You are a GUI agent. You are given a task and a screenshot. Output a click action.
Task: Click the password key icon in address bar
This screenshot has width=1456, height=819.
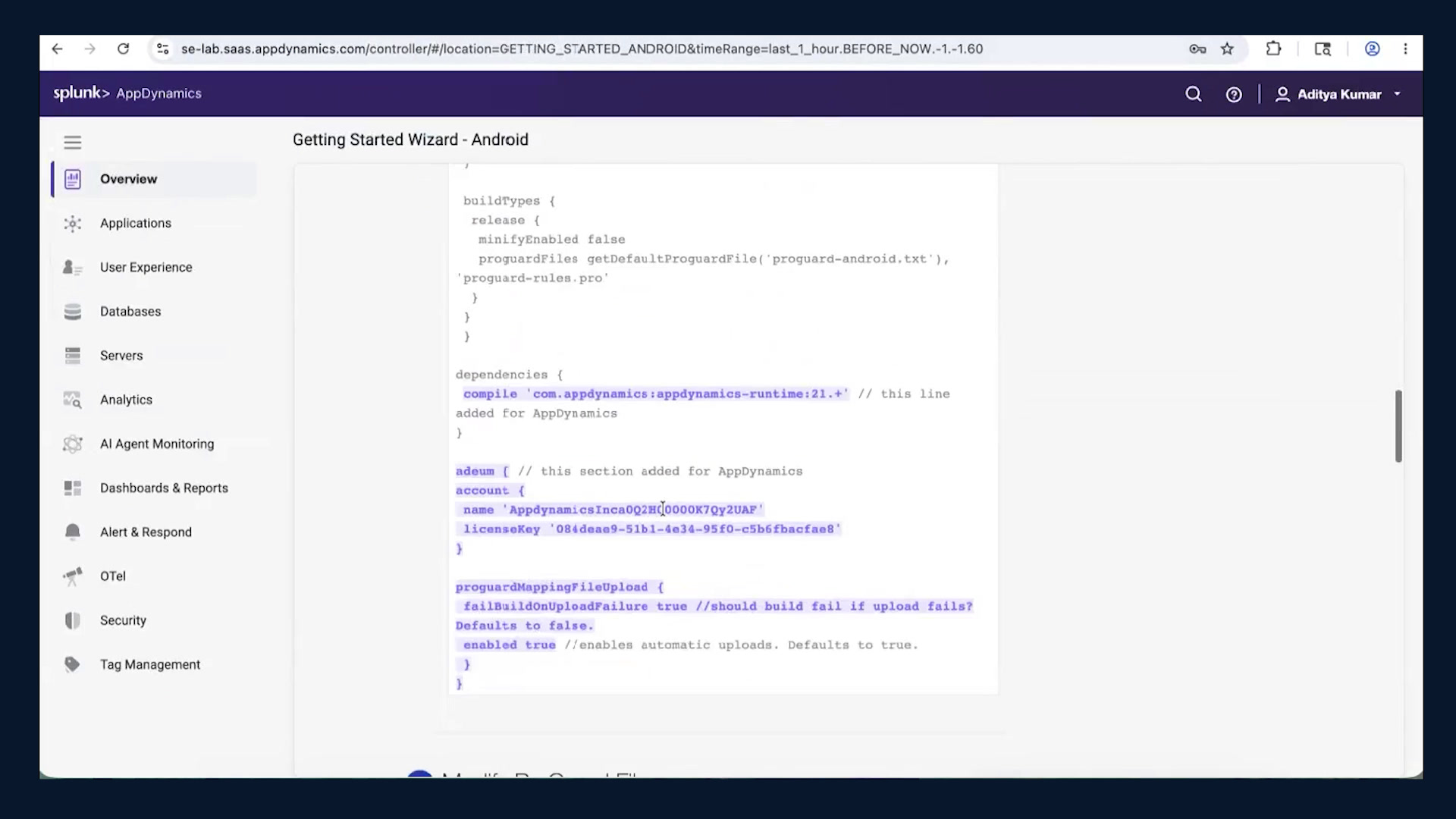click(x=1197, y=49)
